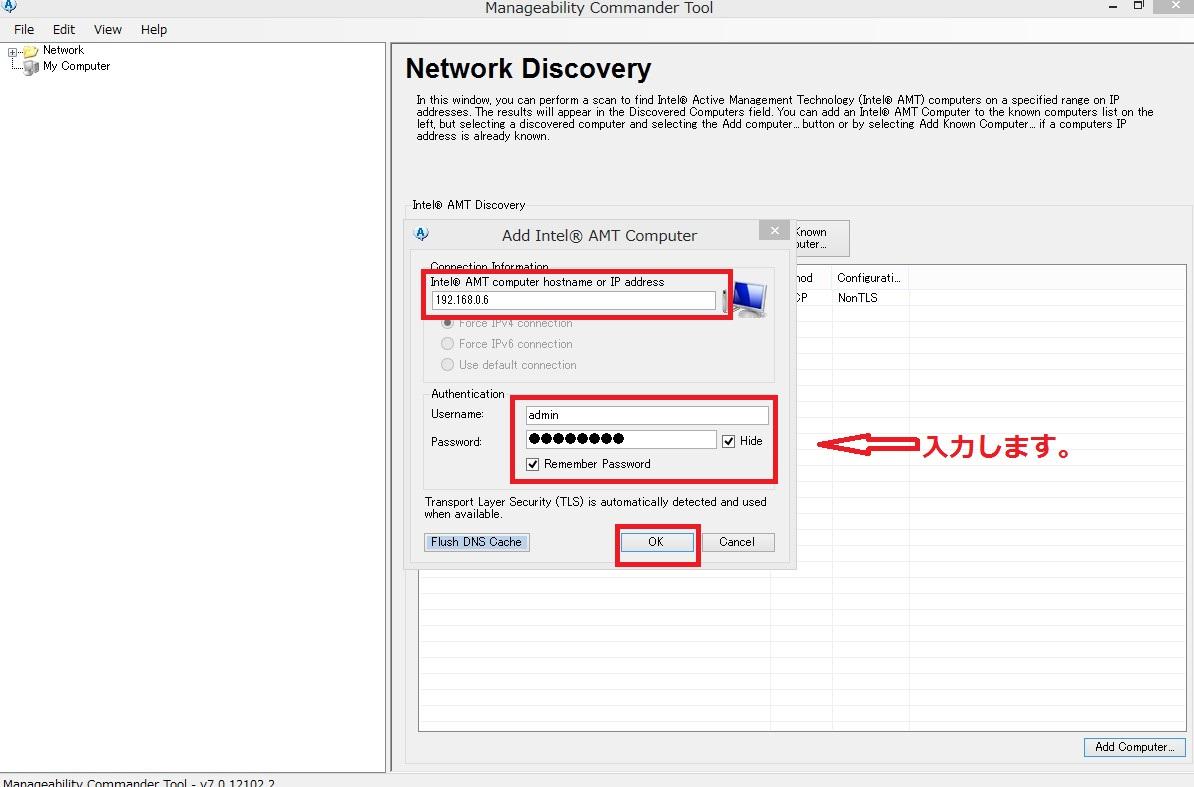1194x787 pixels.
Task: Open the Edit menu
Action: pyautogui.click(x=64, y=30)
